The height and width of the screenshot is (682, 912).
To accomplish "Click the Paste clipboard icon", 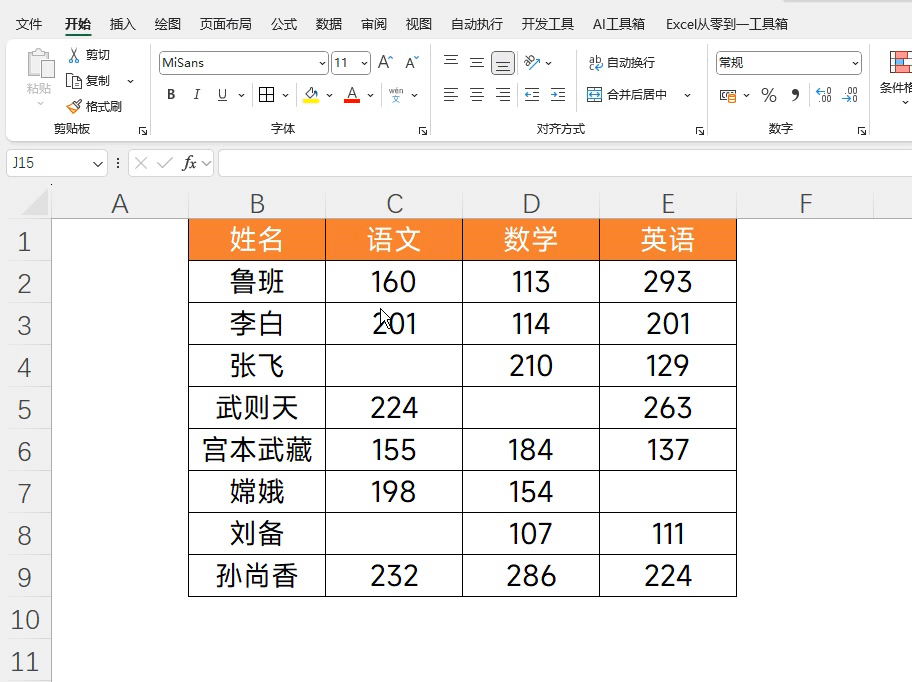I will (40, 63).
